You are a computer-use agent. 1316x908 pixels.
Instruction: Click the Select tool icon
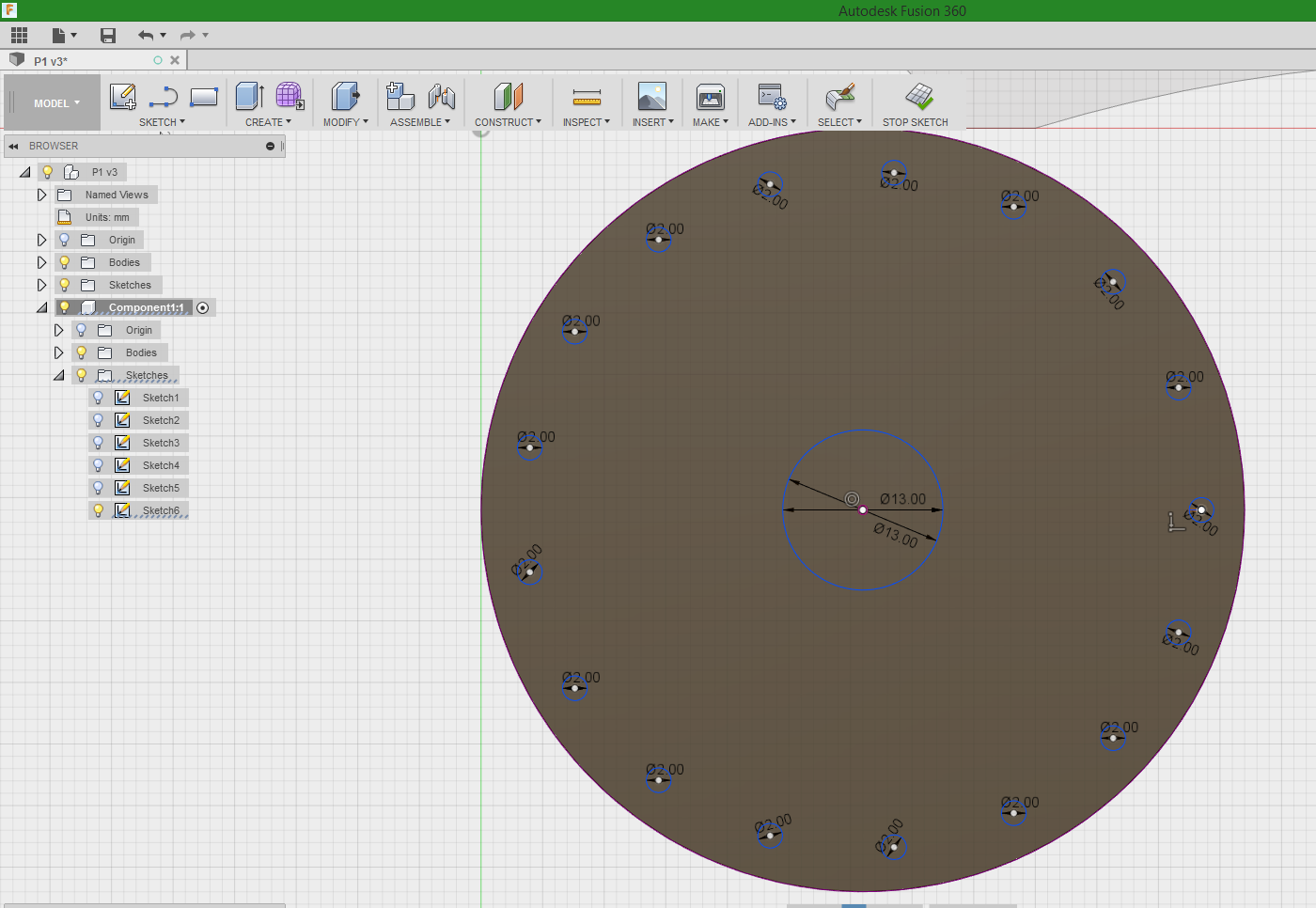(x=839, y=97)
